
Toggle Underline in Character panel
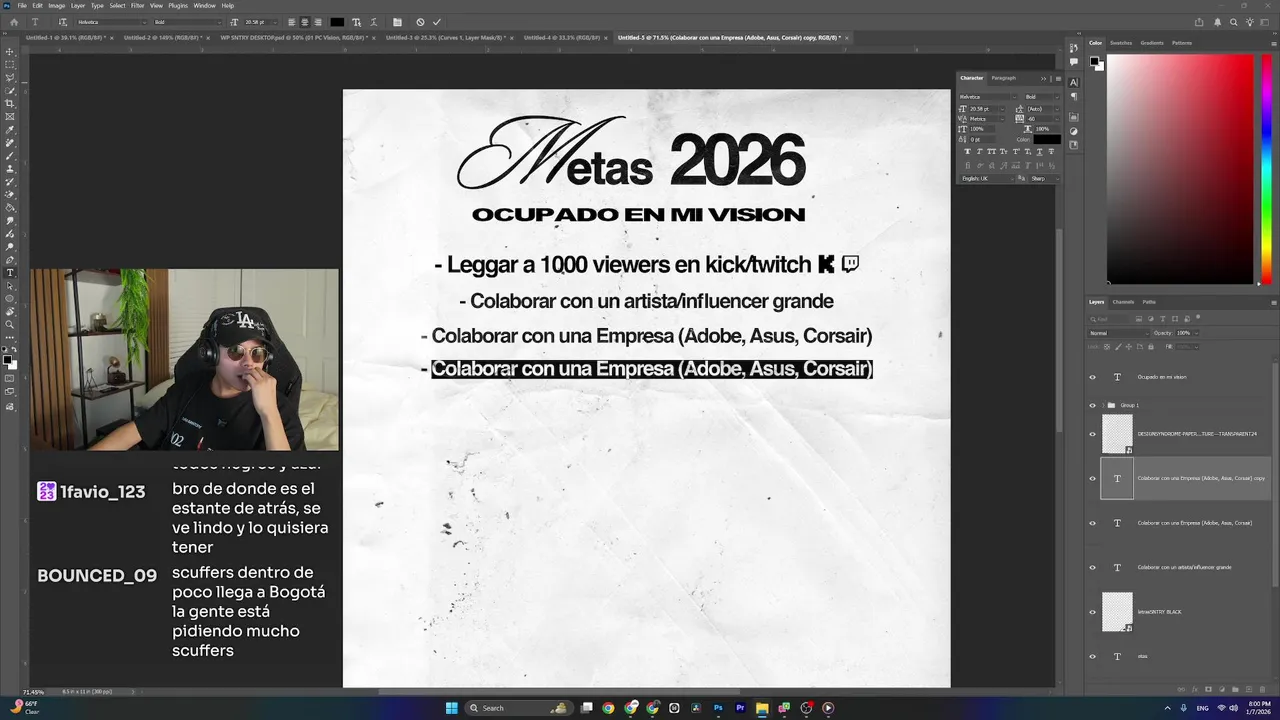click(1039, 151)
